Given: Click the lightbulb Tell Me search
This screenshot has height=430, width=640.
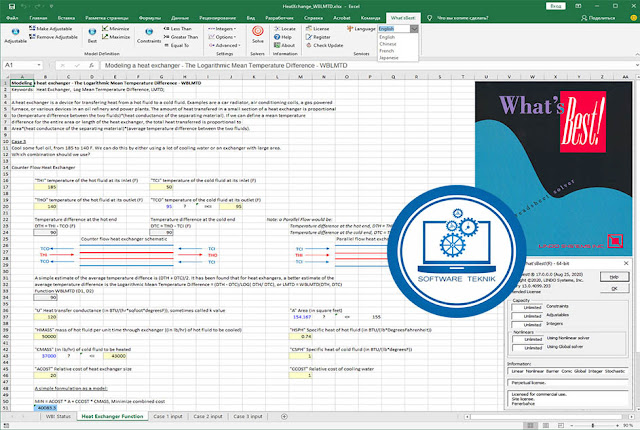Looking at the screenshot, I should point(429,18).
